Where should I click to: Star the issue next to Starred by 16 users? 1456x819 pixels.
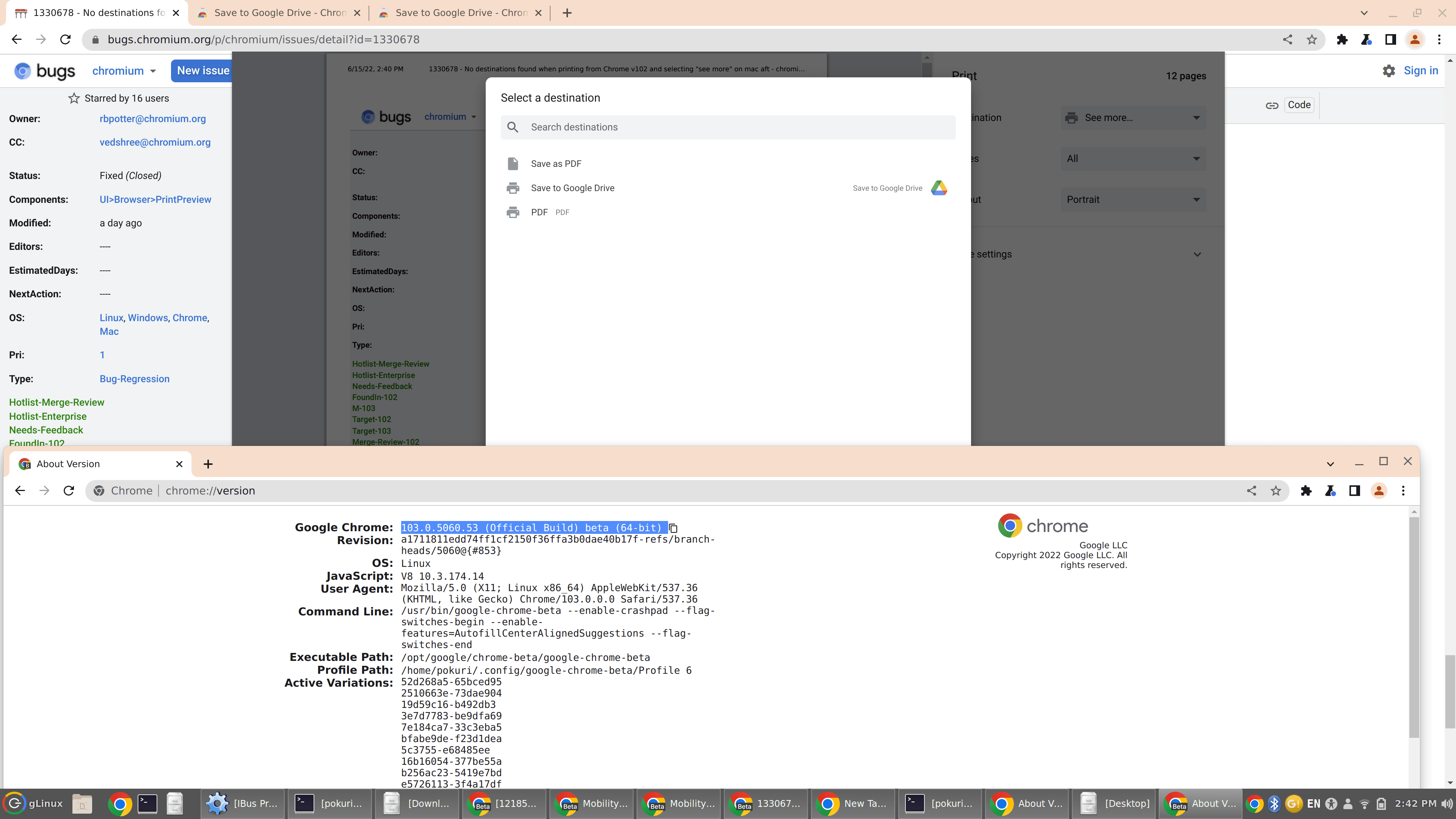(x=74, y=98)
